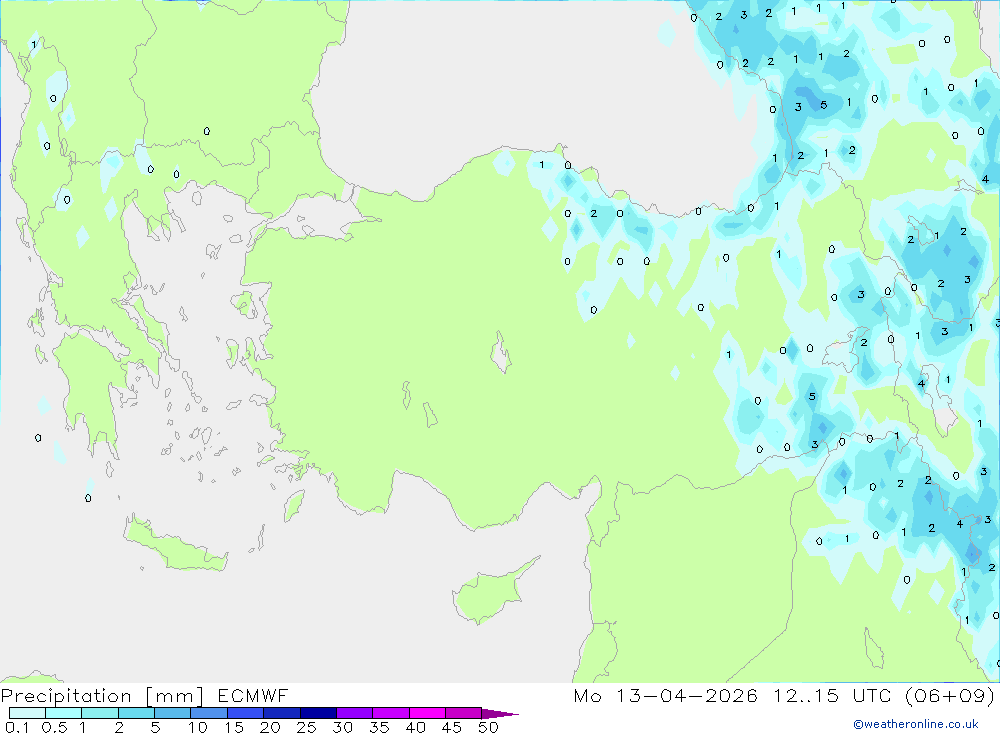
Task: Click the '15' legend scale label
Action: pos(234,727)
